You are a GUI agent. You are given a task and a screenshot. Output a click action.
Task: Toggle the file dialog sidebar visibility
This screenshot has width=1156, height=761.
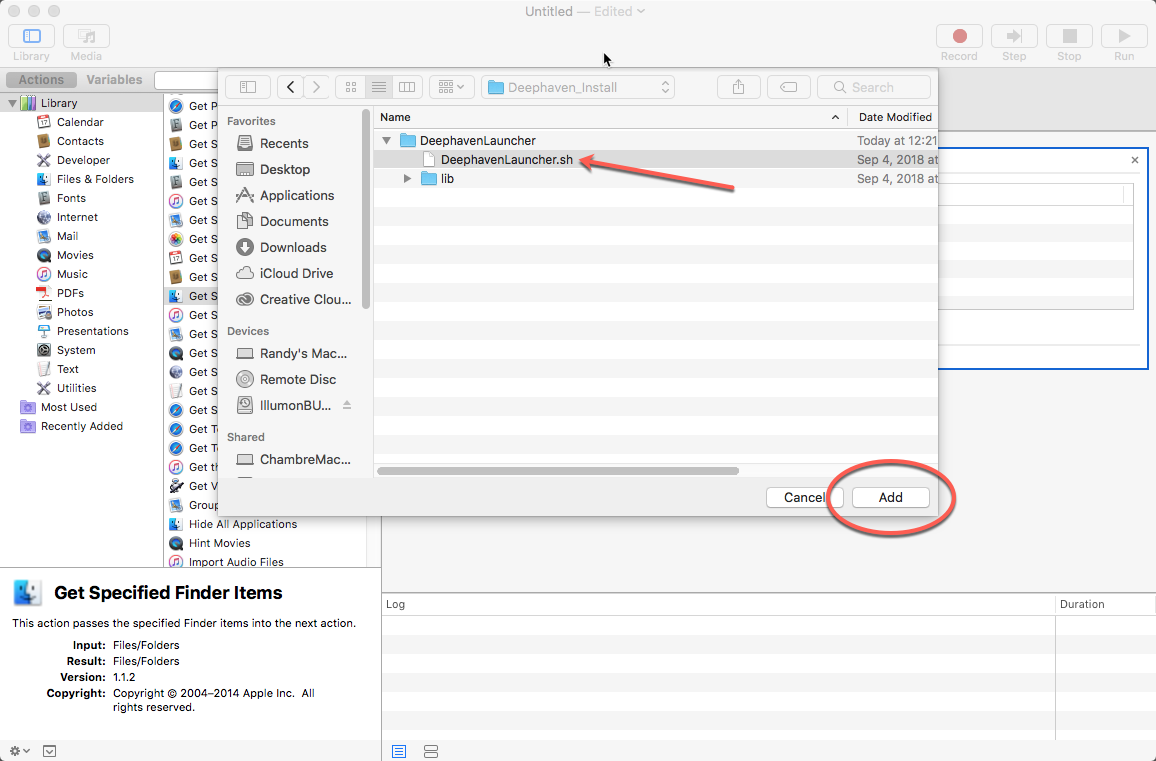point(248,87)
